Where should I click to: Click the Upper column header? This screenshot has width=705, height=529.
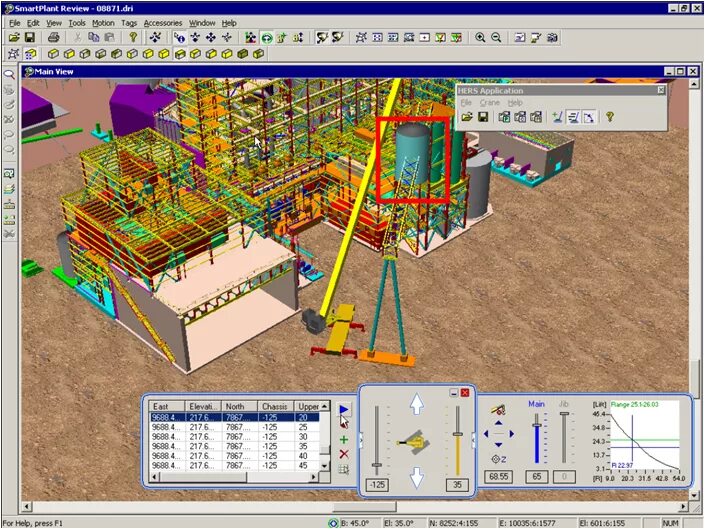click(308, 406)
